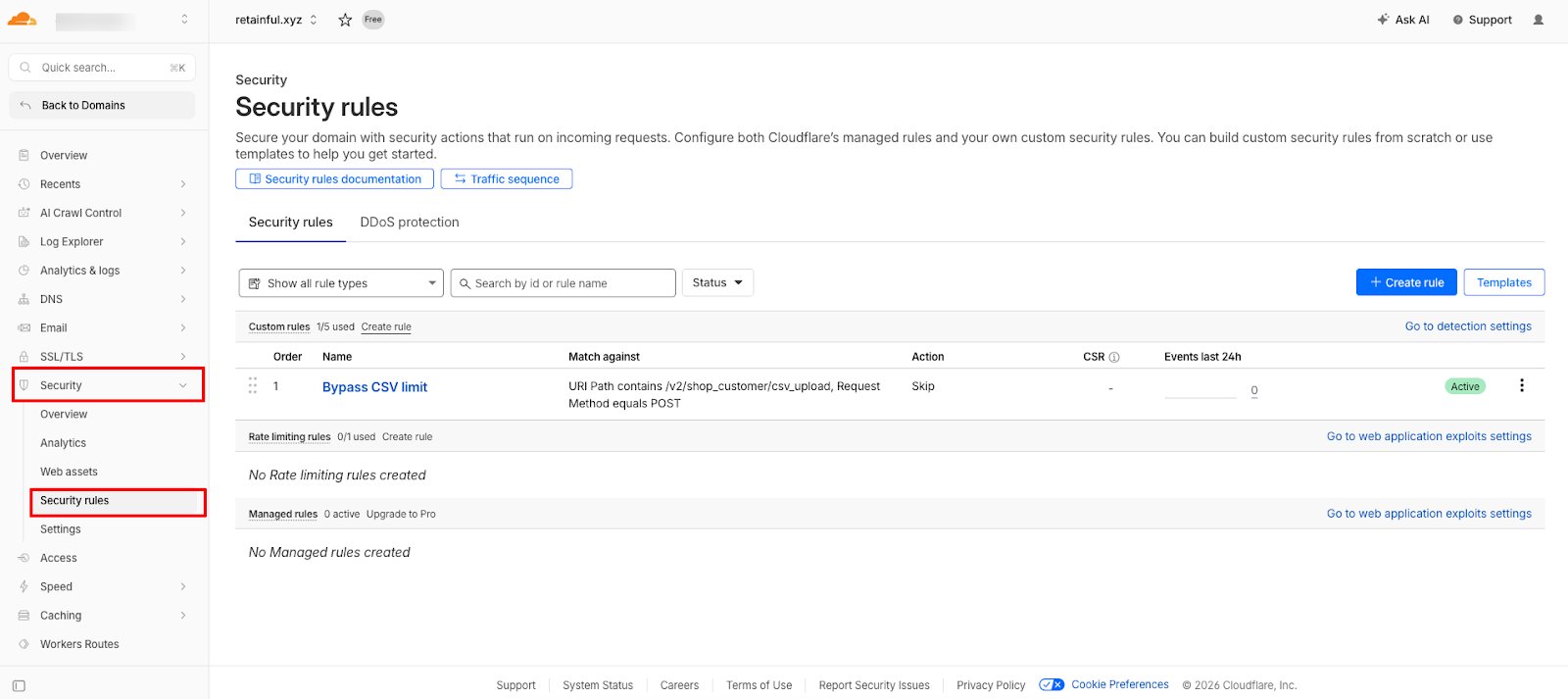Go to detection settings
The width and height of the screenshot is (1568, 699).
(x=1468, y=326)
